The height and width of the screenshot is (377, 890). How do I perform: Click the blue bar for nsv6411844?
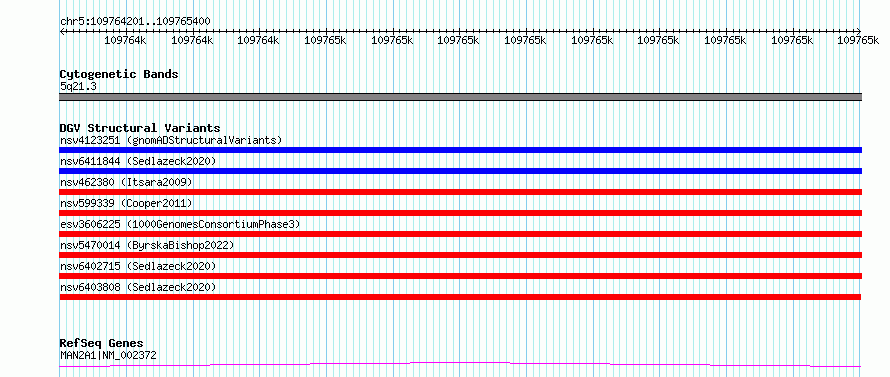coord(460,171)
